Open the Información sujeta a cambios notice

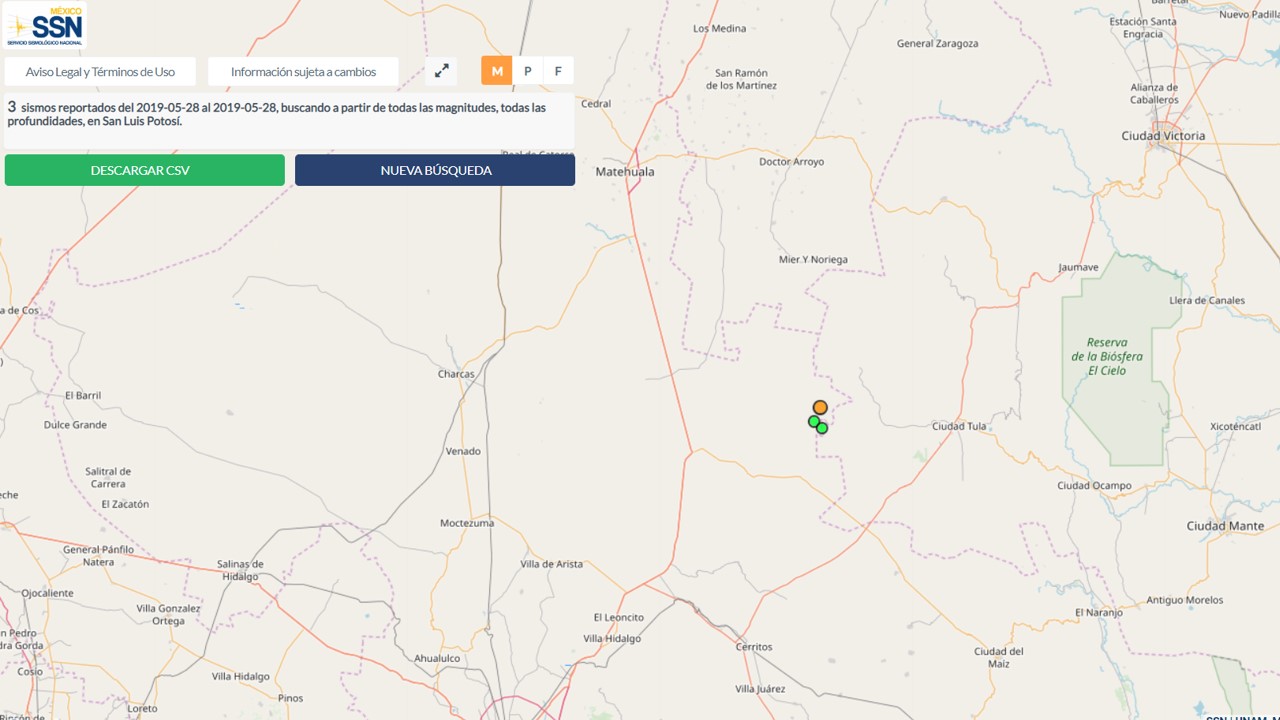303,72
